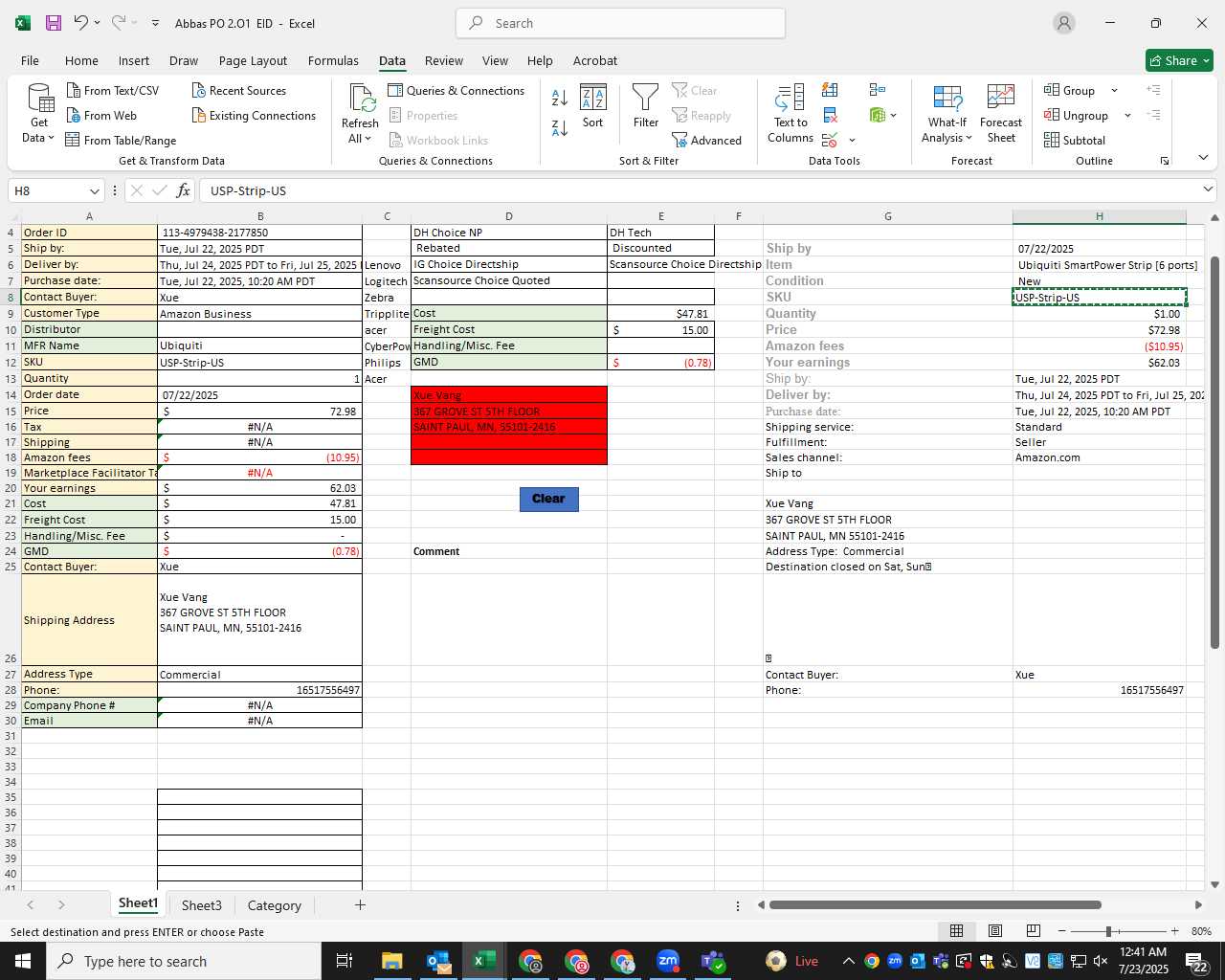
Task: Sort A to Z ascending
Action: [x=560, y=97]
